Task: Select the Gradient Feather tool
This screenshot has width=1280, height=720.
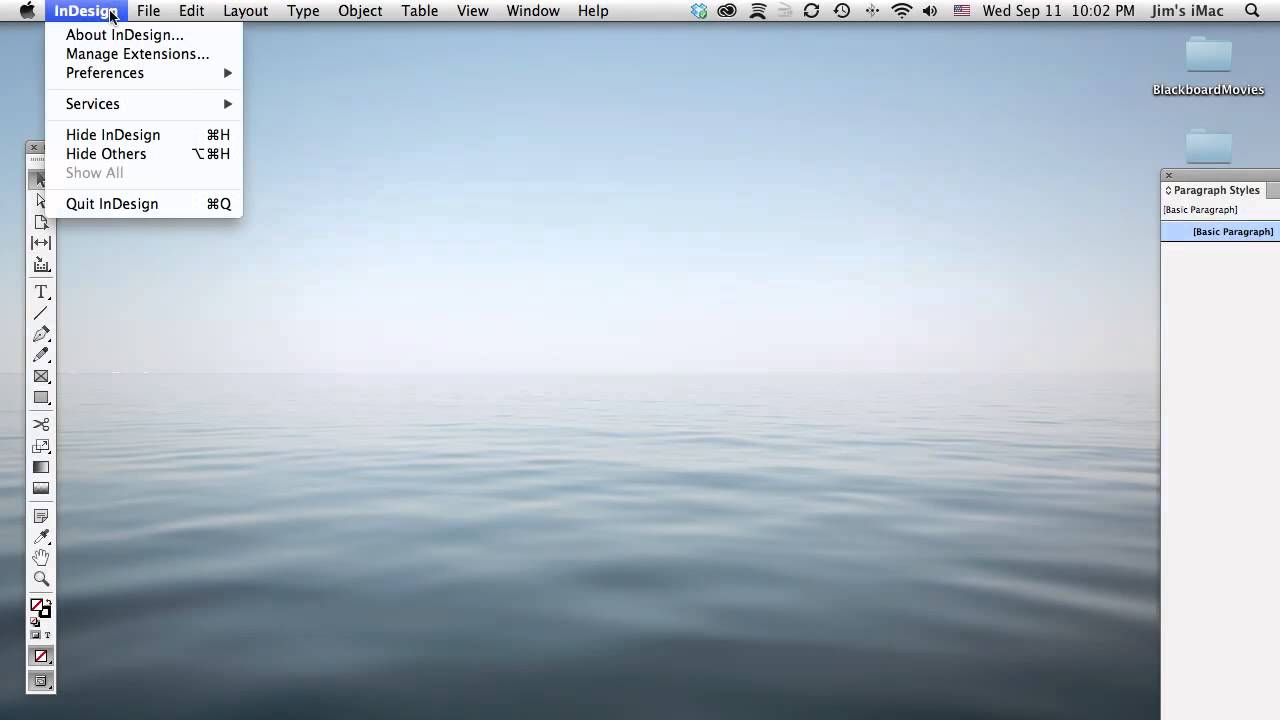Action: click(x=41, y=488)
